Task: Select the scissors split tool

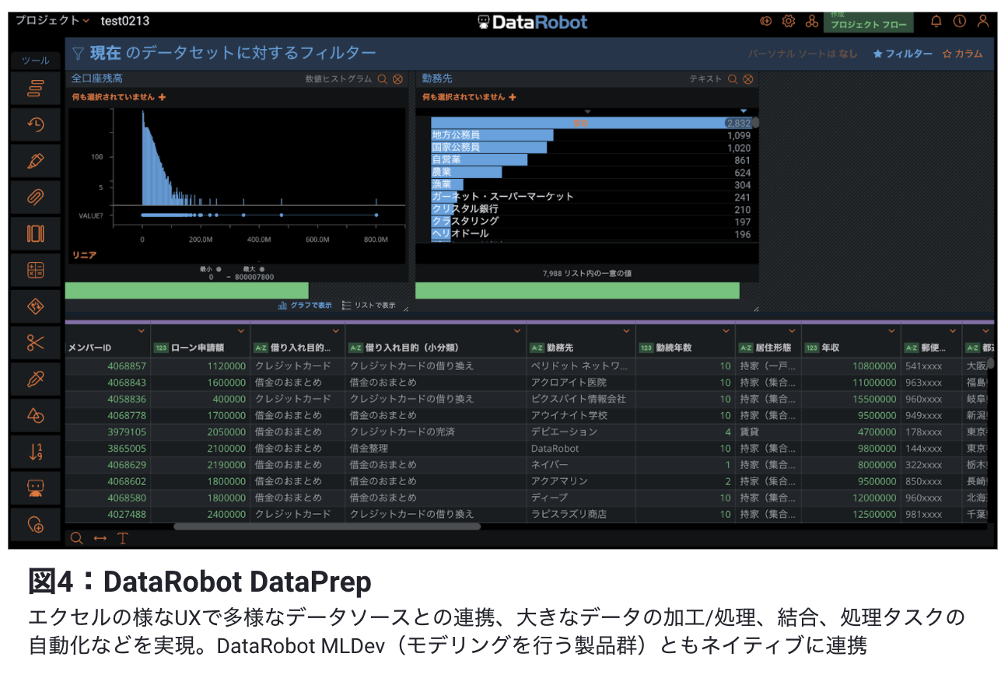Action: click(x=36, y=343)
